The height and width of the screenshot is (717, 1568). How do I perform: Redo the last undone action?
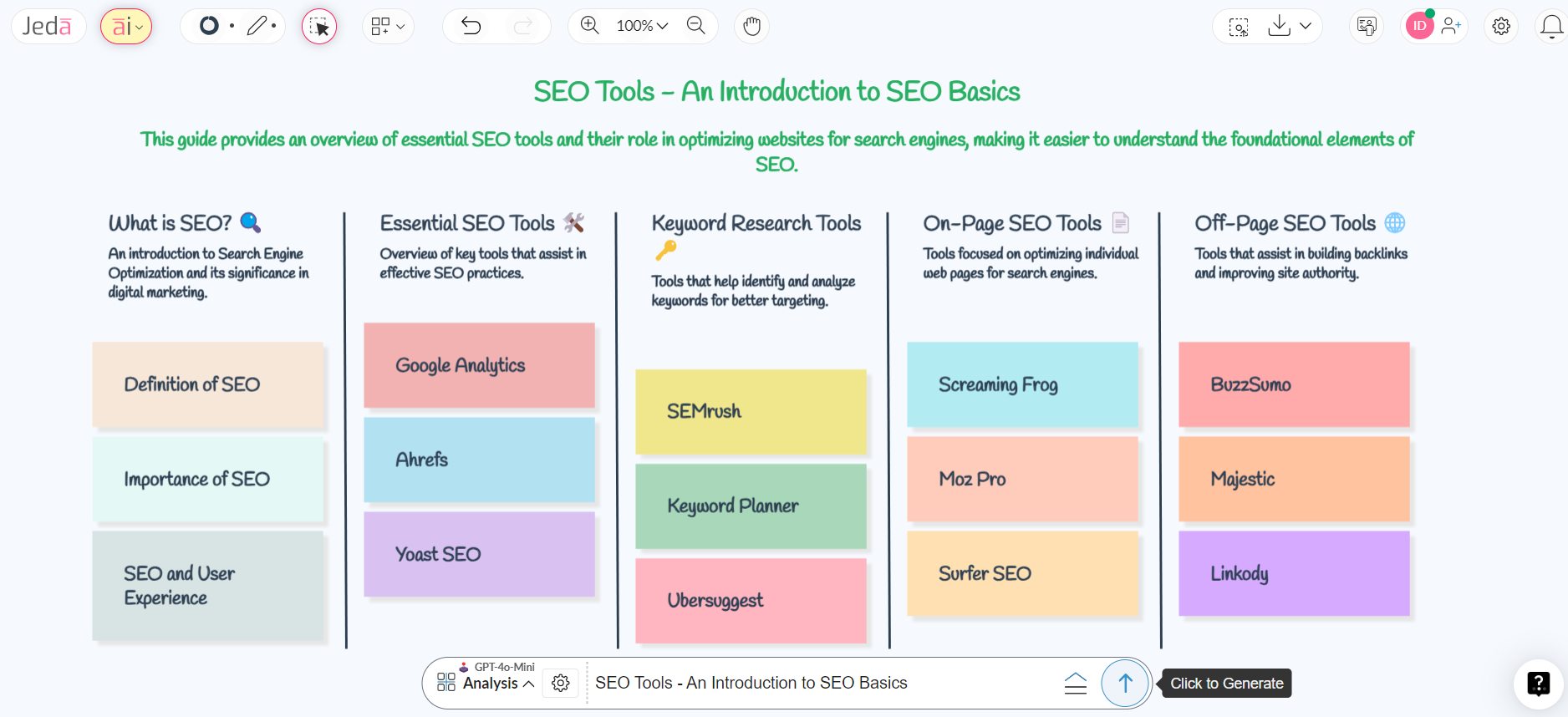click(x=523, y=26)
